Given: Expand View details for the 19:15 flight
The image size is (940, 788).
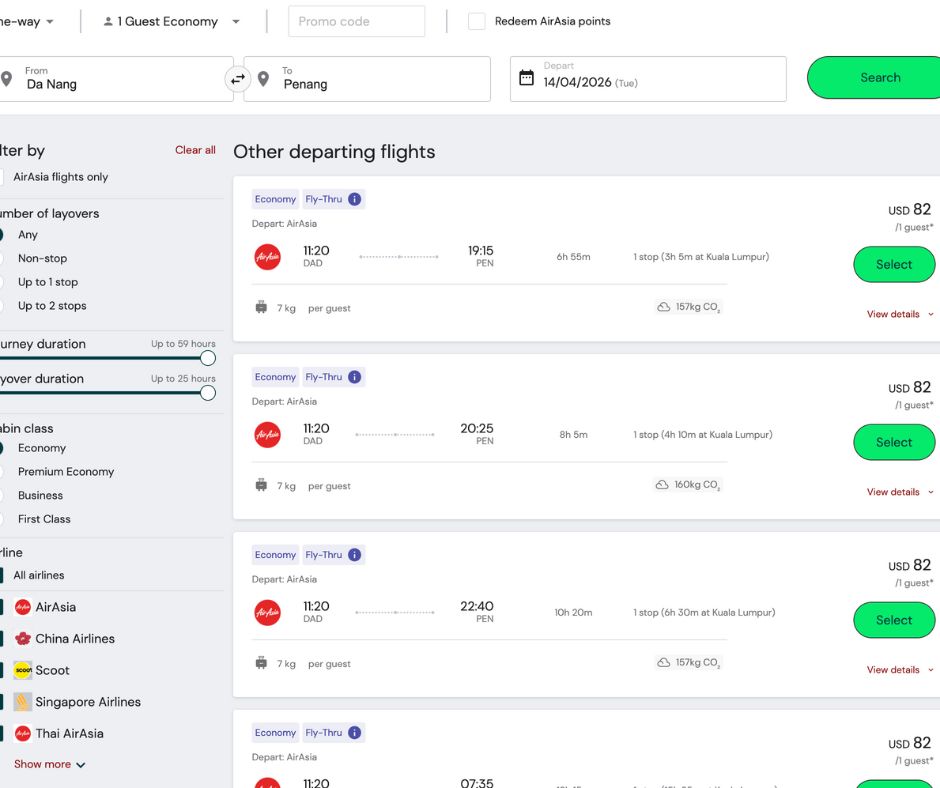Looking at the screenshot, I should tap(900, 314).
